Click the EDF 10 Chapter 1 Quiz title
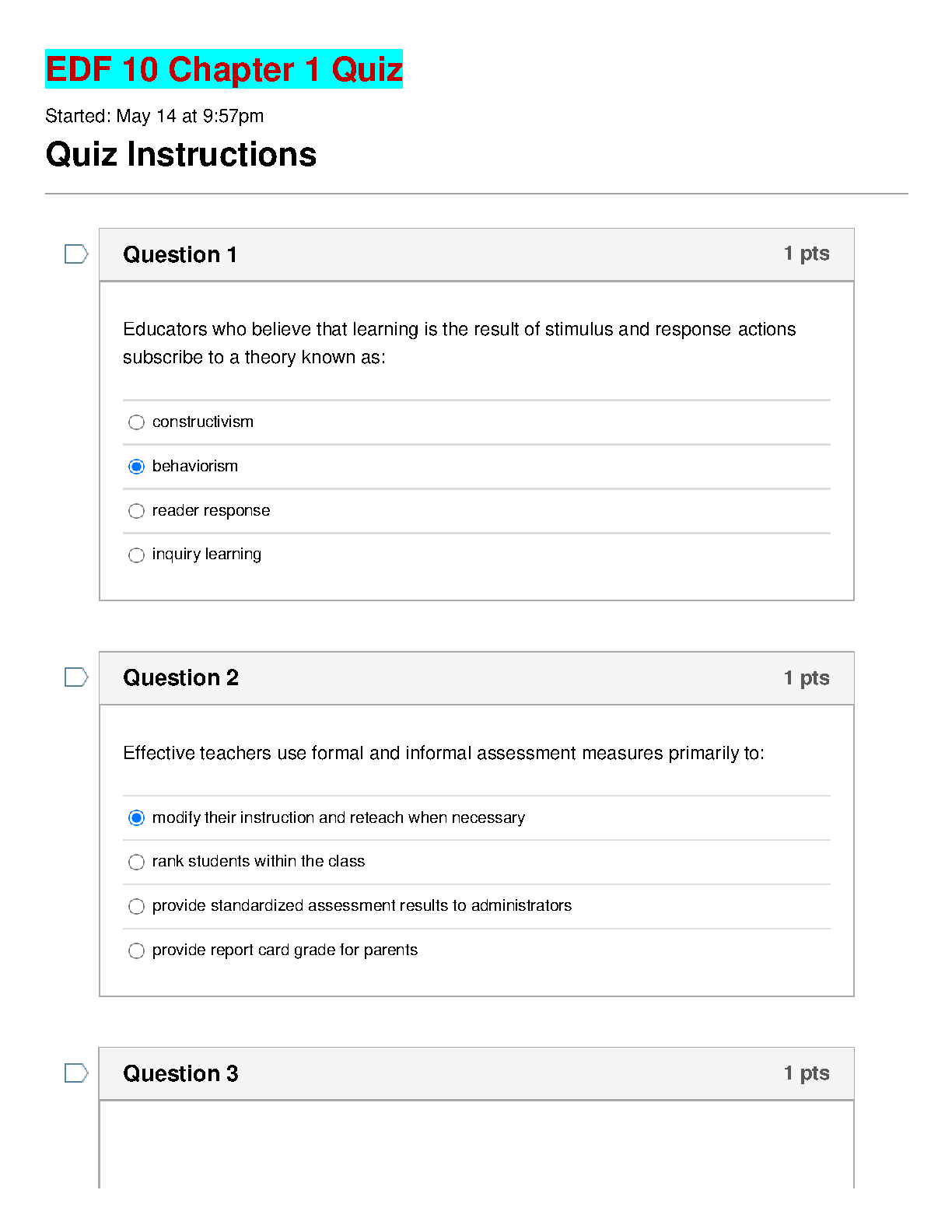Viewport: 952px width, 1232px height. click(x=224, y=69)
